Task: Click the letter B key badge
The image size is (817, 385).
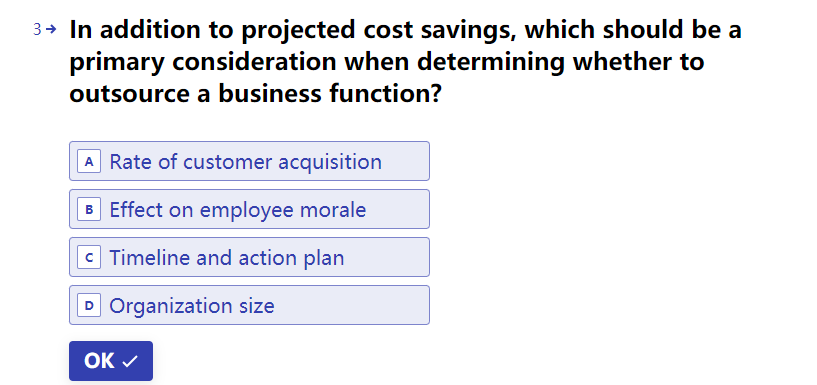Action: pyautogui.click(x=89, y=209)
